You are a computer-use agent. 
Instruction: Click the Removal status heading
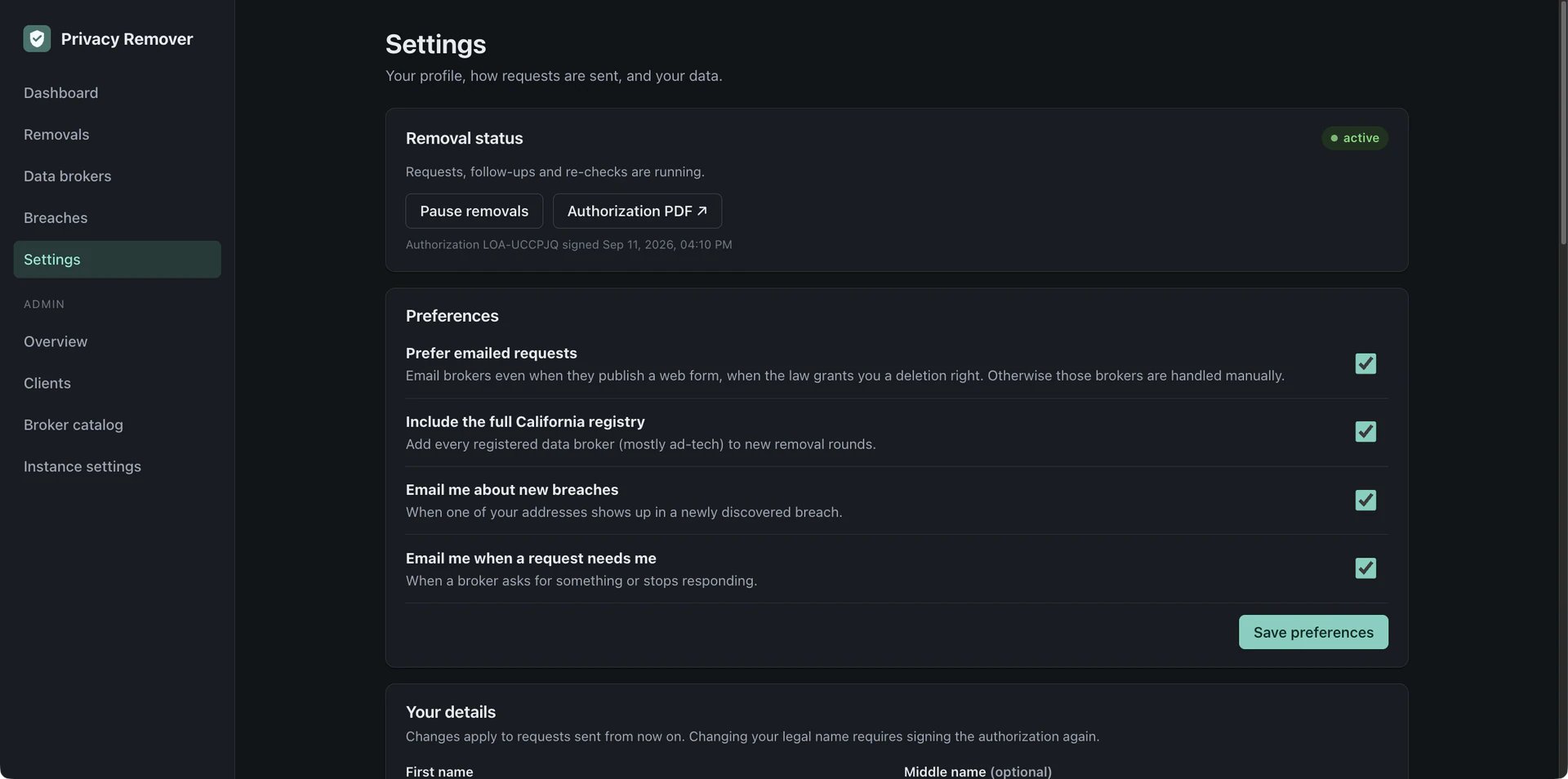click(x=464, y=139)
